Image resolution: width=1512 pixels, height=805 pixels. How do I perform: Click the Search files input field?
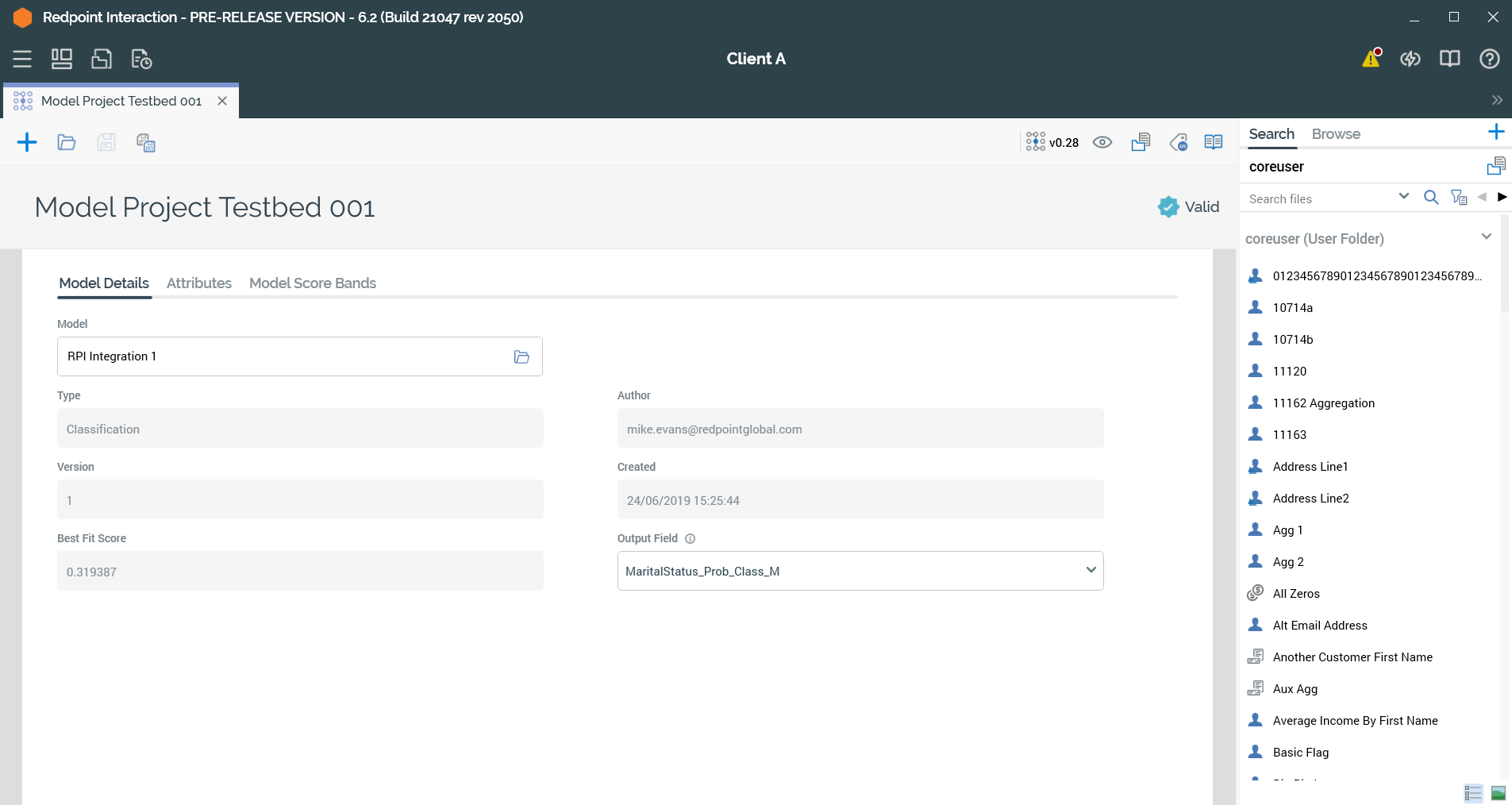(x=1318, y=198)
